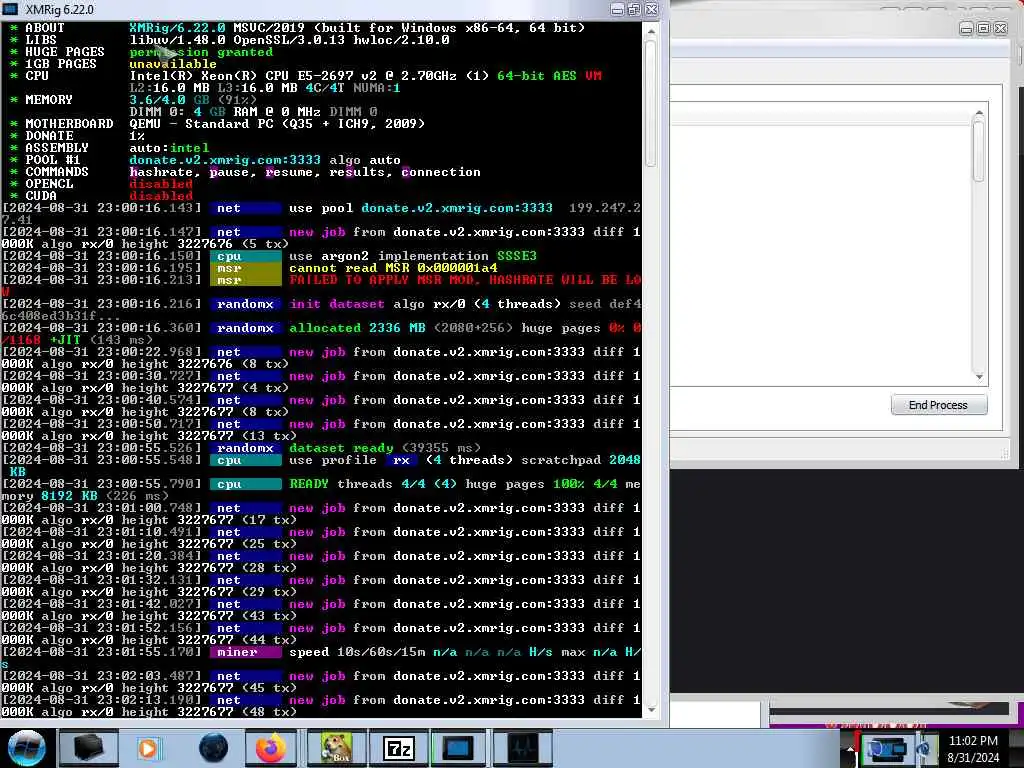Open the heartbeat monitor taskbar icon
This screenshot has height=768, width=1024.
(x=522, y=748)
